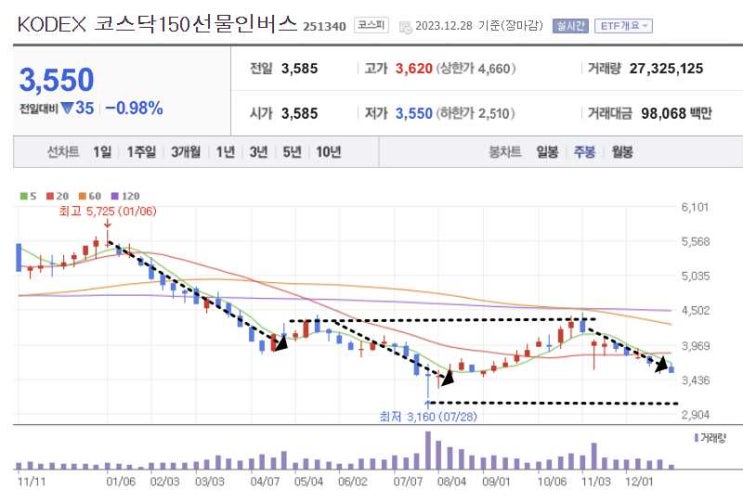The height and width of the screenshot is (502, 743).
Task: Click the 거래대금 value 98,068 백만
Action: 676,114
